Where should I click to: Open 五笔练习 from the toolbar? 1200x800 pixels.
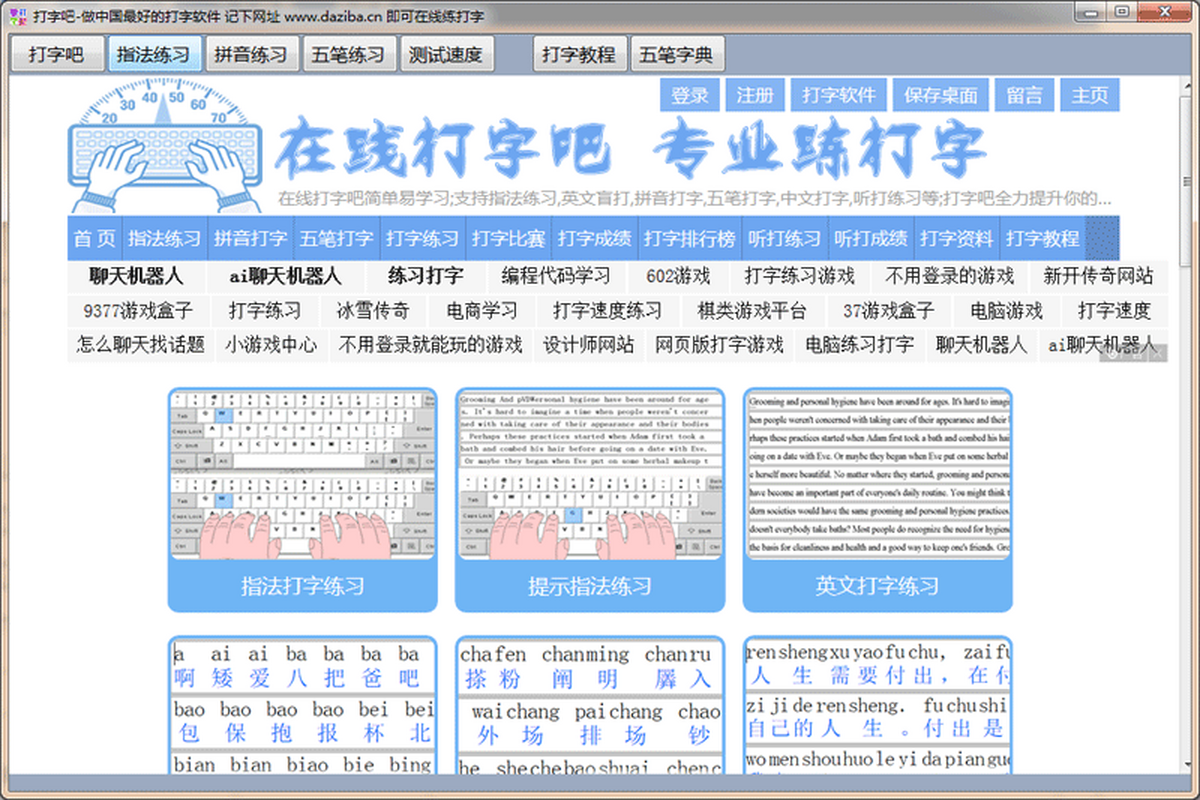coord(349,55)
